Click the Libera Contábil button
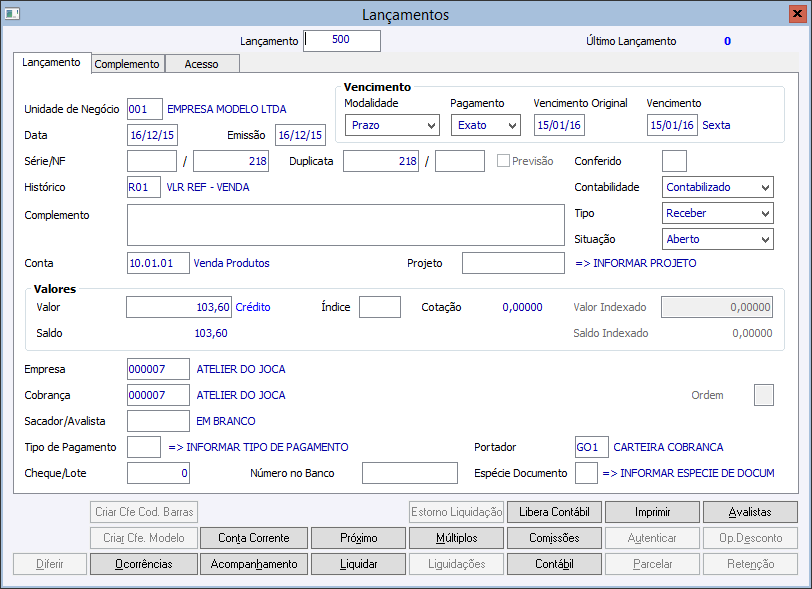The image size is (812, 589). click(554, 512)
